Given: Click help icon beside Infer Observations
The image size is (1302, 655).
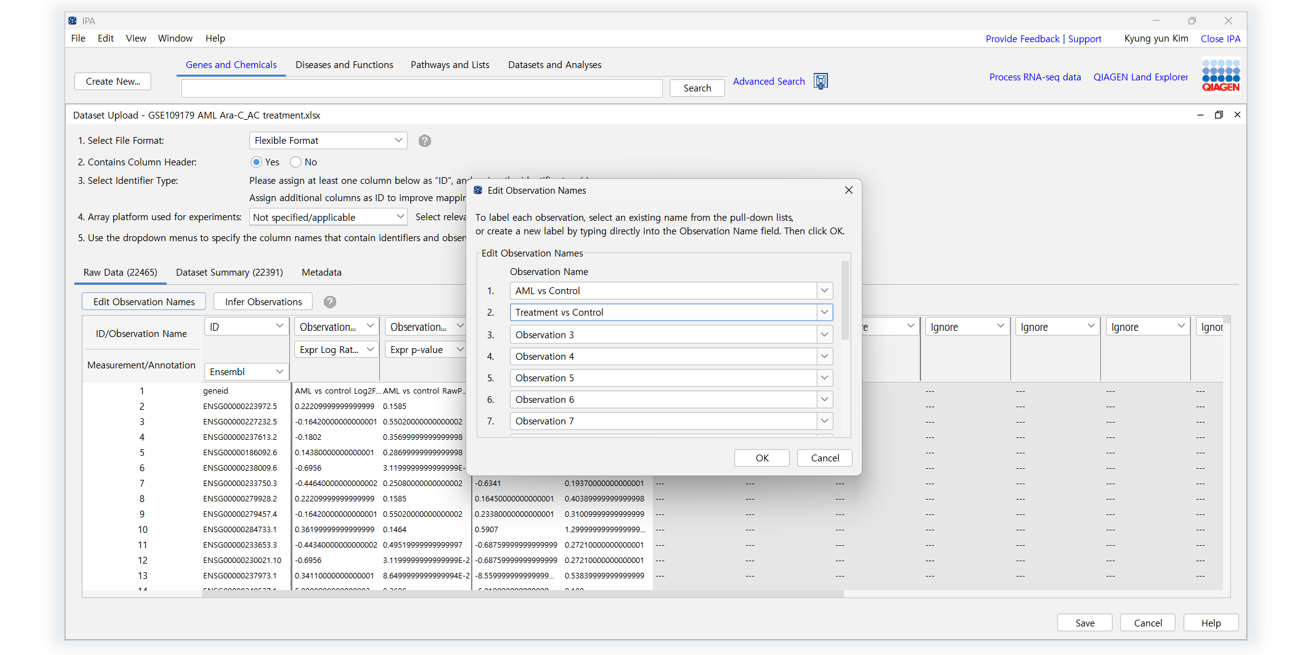Looking at the screenshot, I should 330,302.
